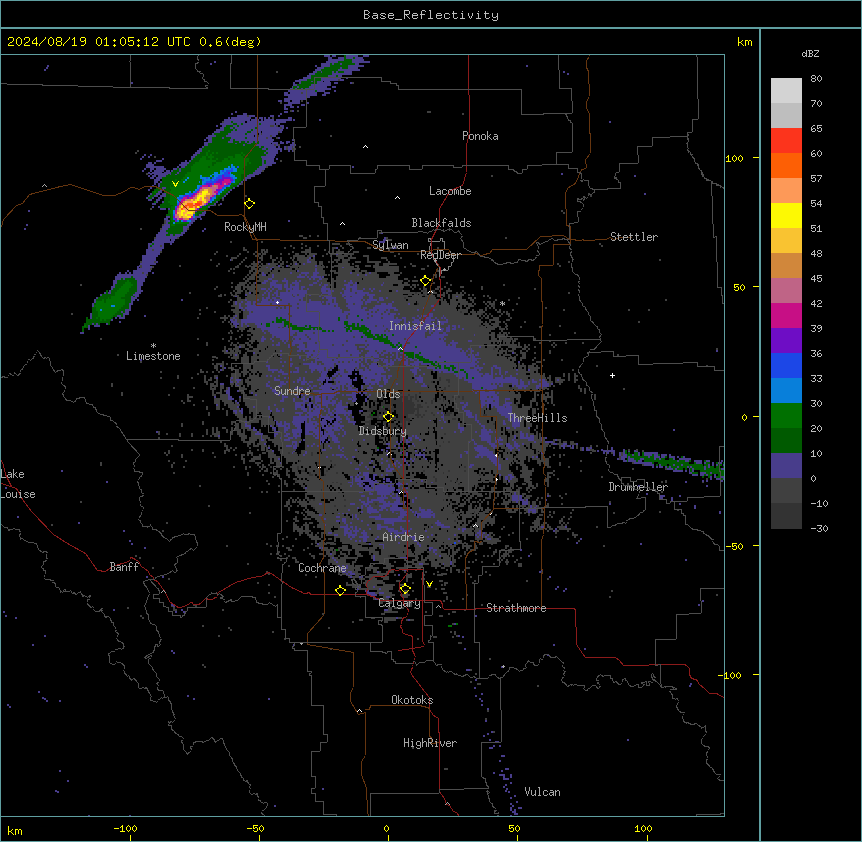This screenshot has height=842, width=862.
Task: Click the Drumheller town label
Action: (638, 487)
